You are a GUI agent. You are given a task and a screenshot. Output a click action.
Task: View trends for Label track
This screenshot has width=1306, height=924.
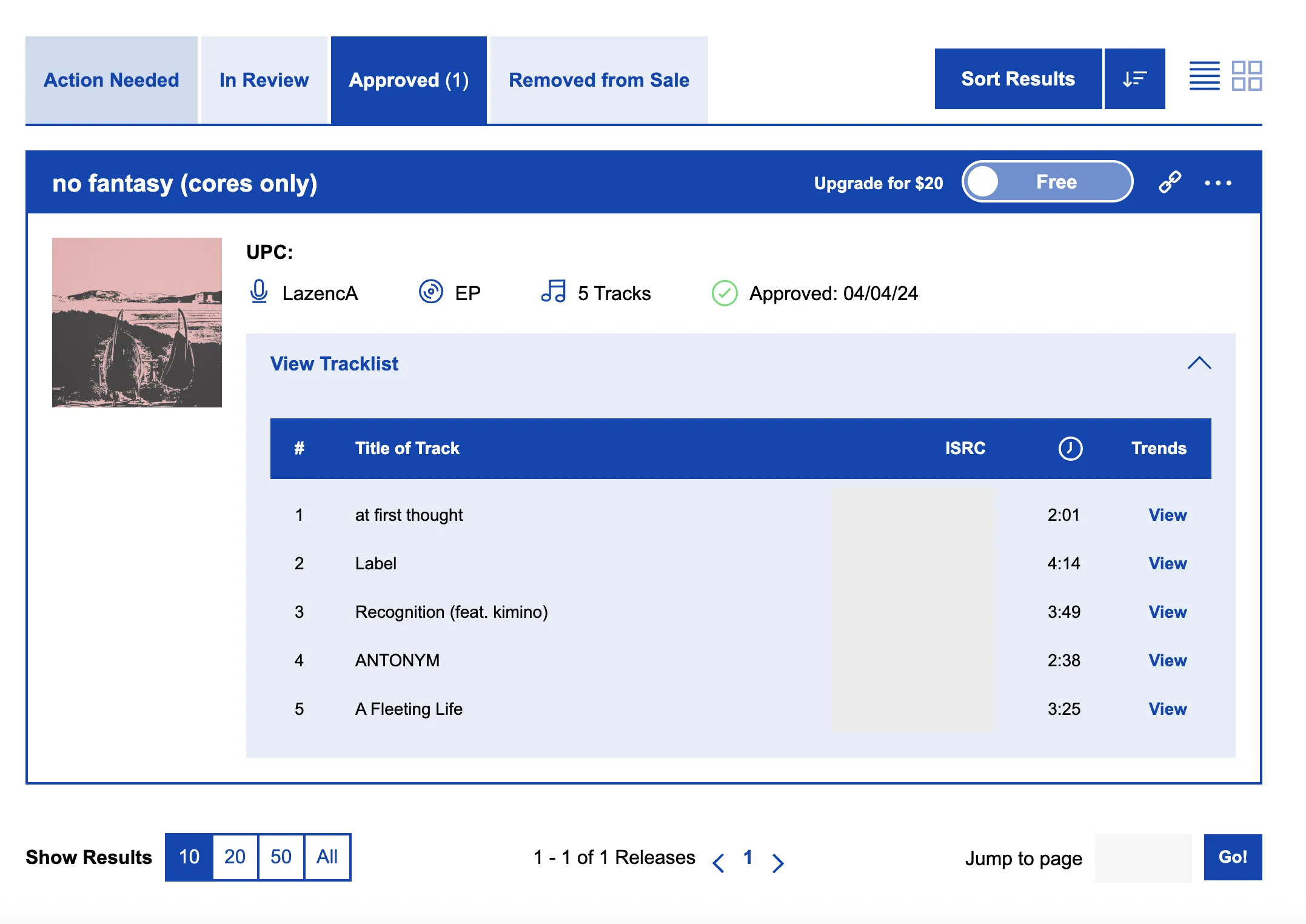tap(1167, 563)
